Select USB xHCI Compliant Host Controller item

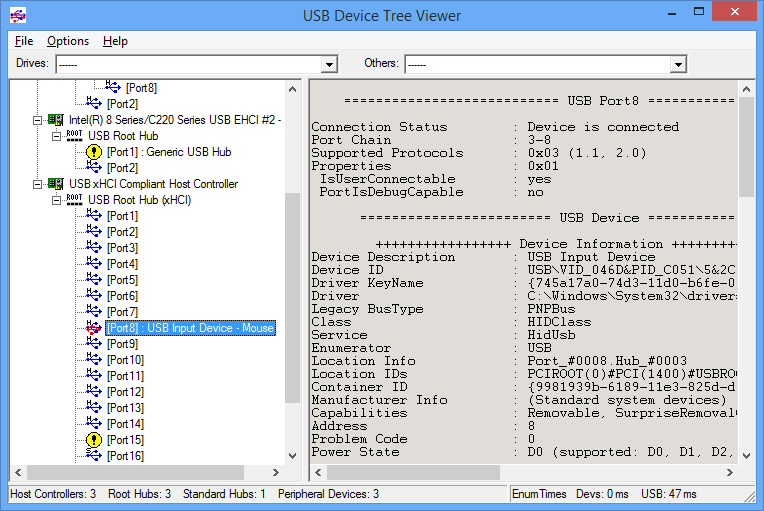153,184
